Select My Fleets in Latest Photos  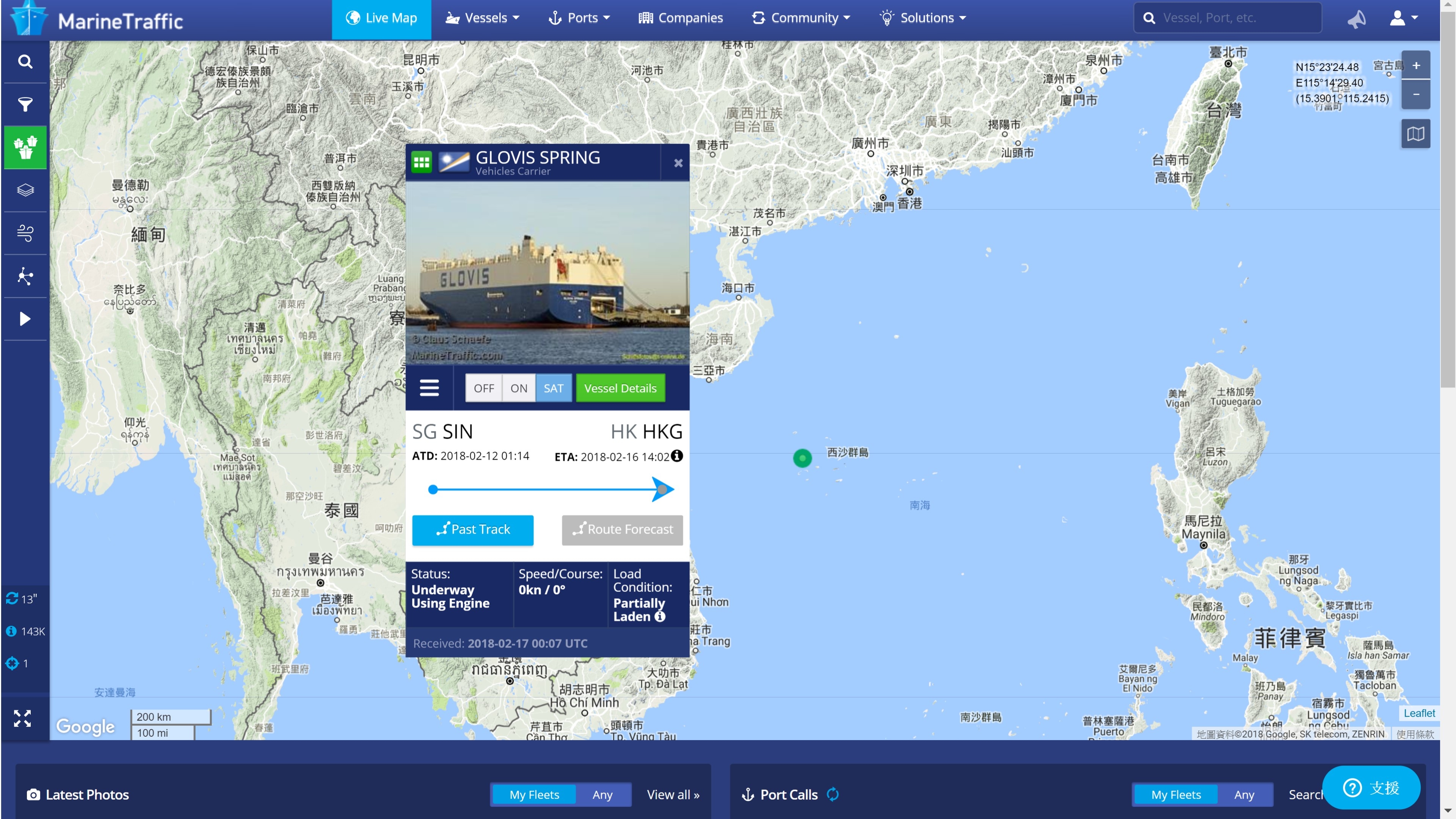click(534, 795)
